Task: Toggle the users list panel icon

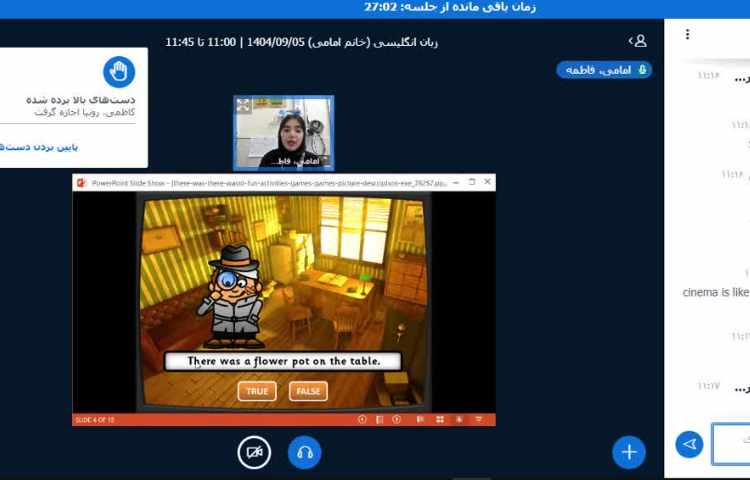Action: point(637,41)
